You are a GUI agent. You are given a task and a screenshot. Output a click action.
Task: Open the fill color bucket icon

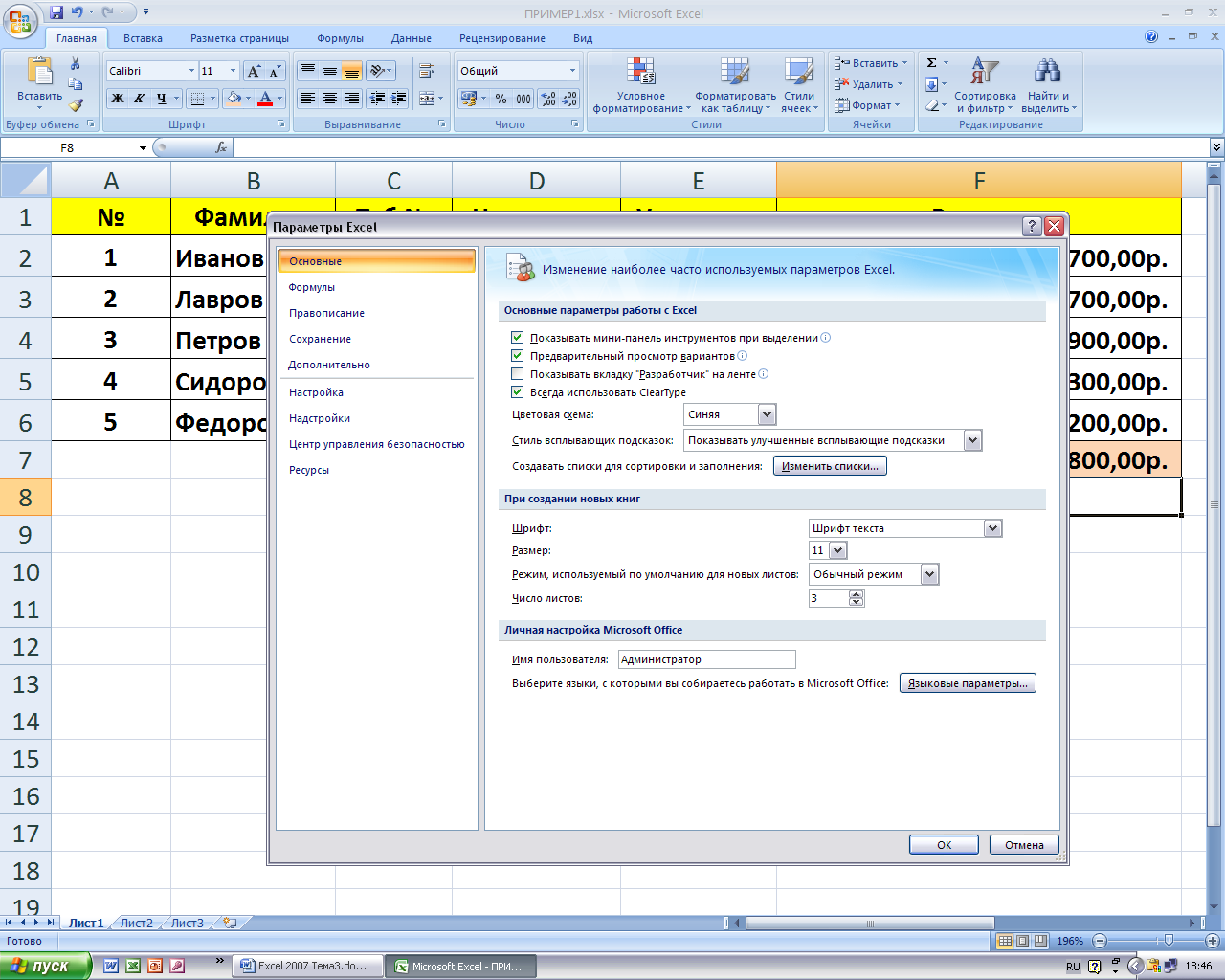[233, 98]
